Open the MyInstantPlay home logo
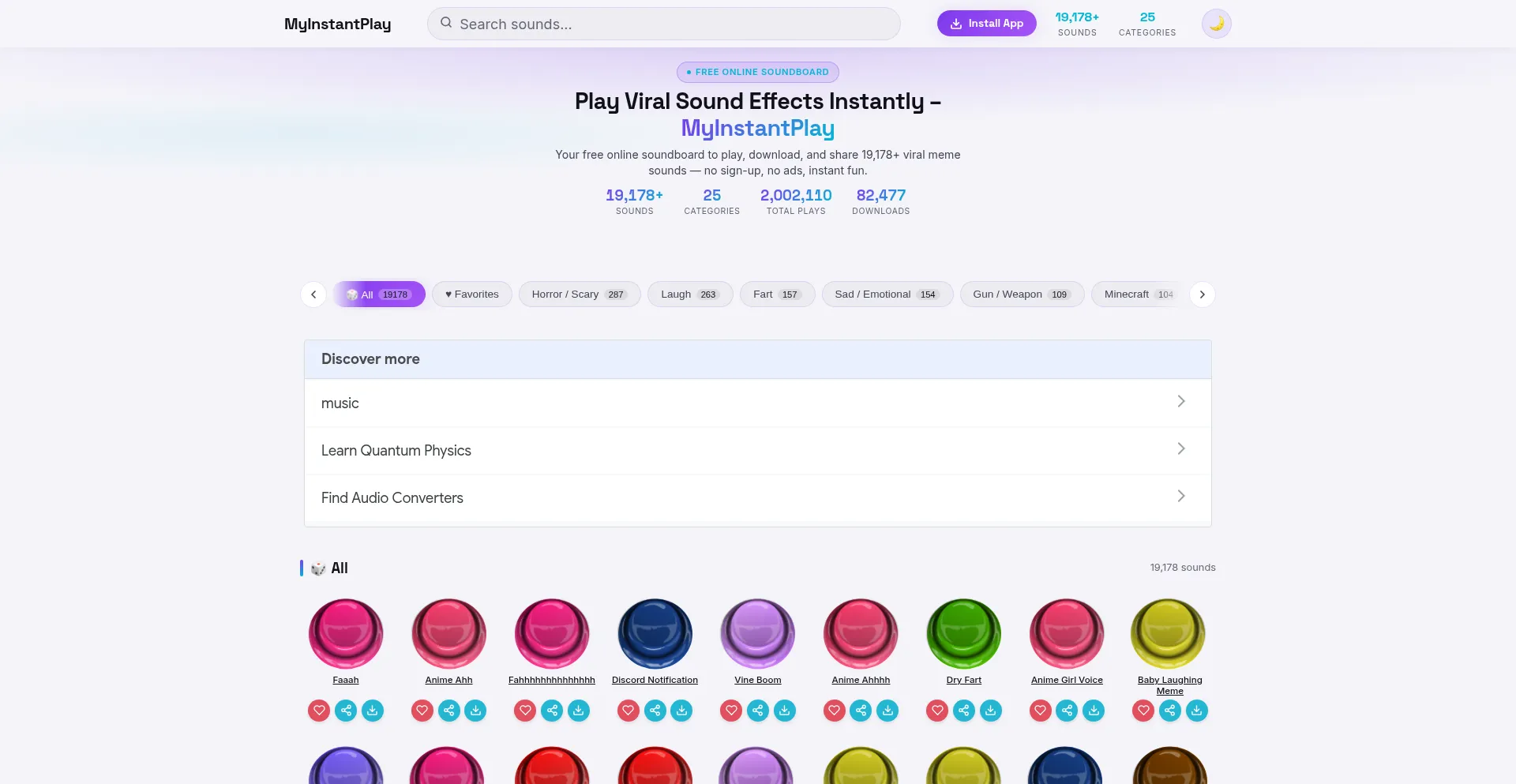 click(x=338, y=24)
